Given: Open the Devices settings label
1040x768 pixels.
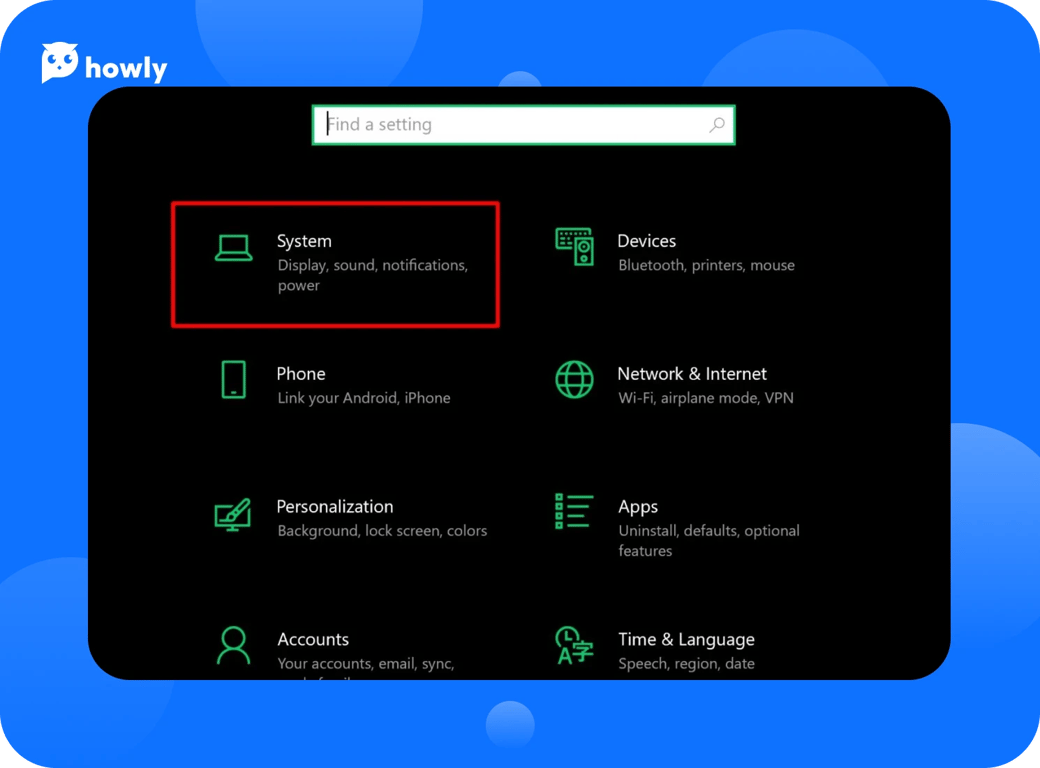Looking at the screenshot, I should tap(646, 241).
